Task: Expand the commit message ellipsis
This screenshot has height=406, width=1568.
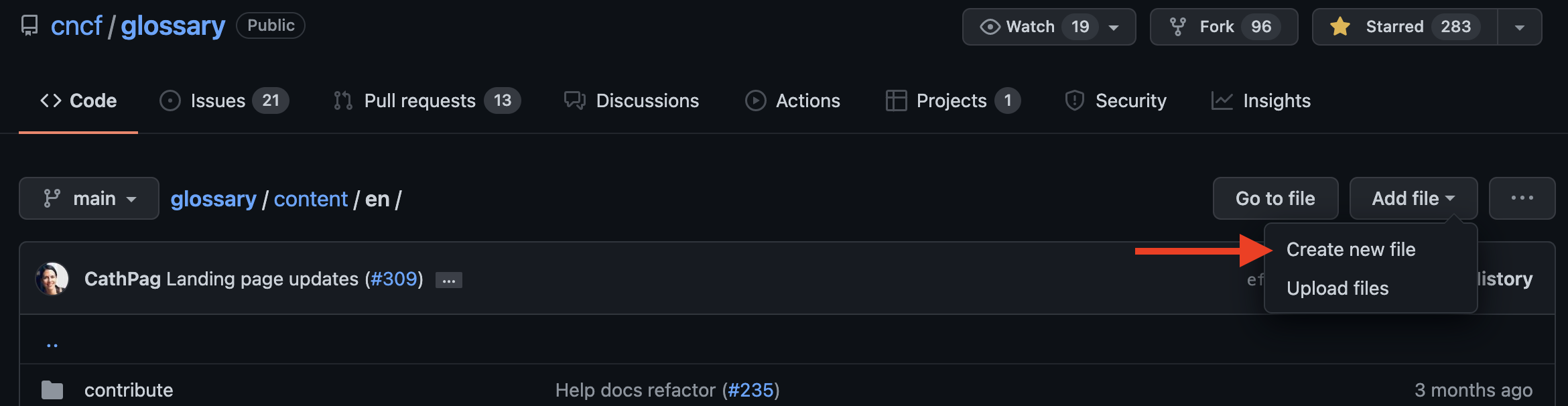Action: point(448,279)
